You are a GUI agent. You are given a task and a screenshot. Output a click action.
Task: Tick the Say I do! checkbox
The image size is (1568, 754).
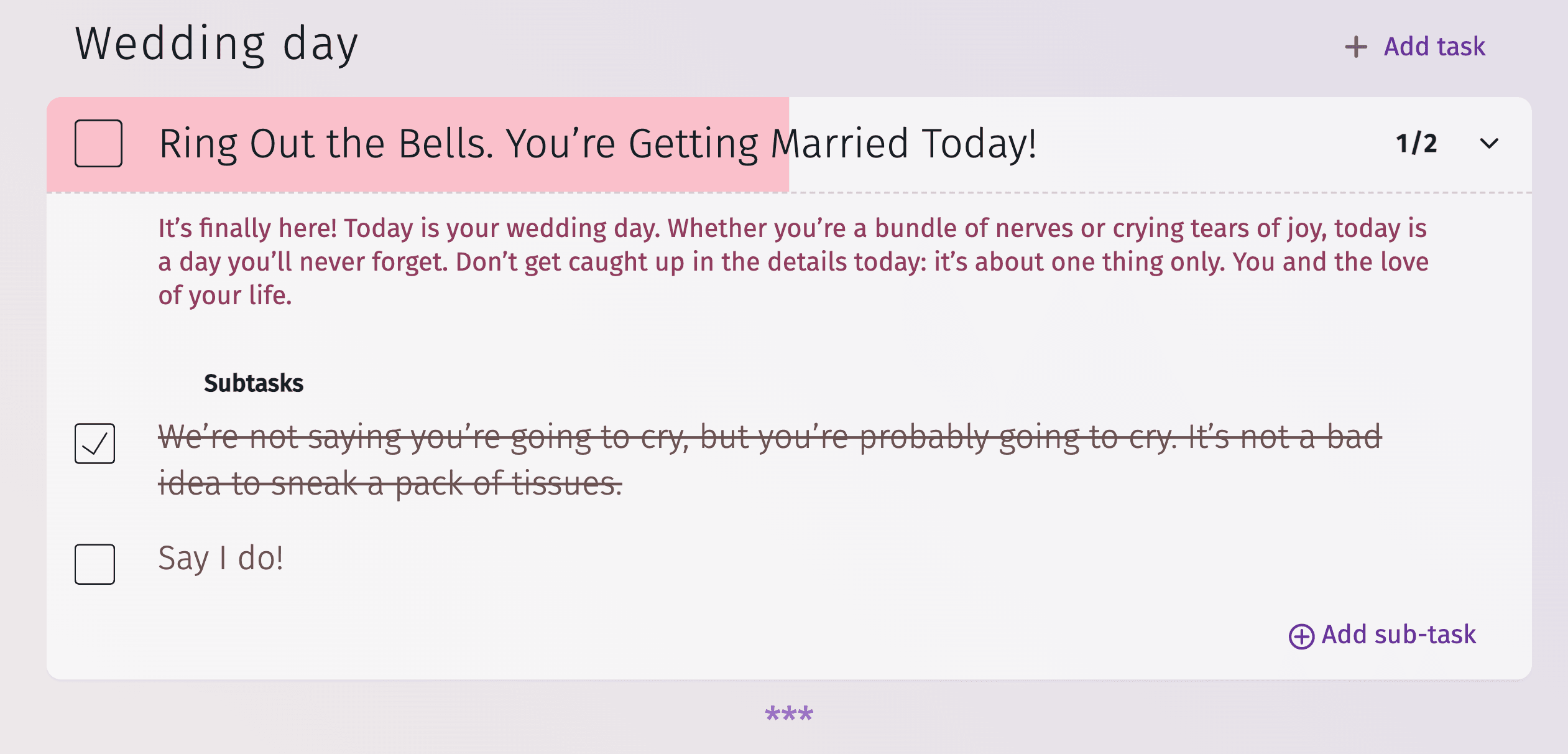(95, 564)
